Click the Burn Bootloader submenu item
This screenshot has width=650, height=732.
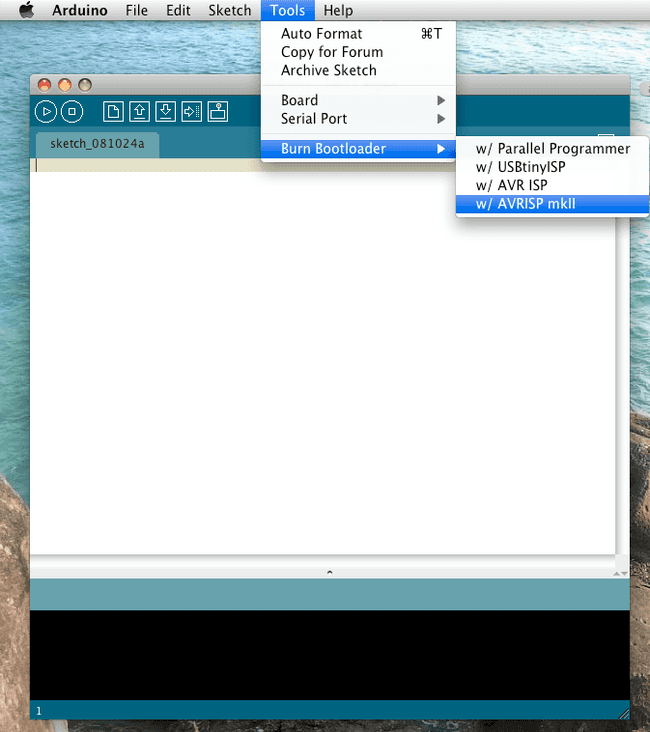click(333, 149)
